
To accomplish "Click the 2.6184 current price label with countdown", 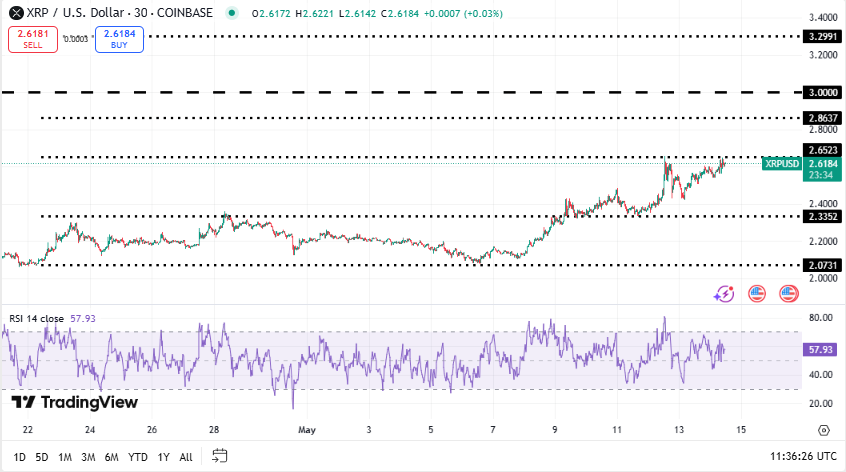I will coord(822,169).
